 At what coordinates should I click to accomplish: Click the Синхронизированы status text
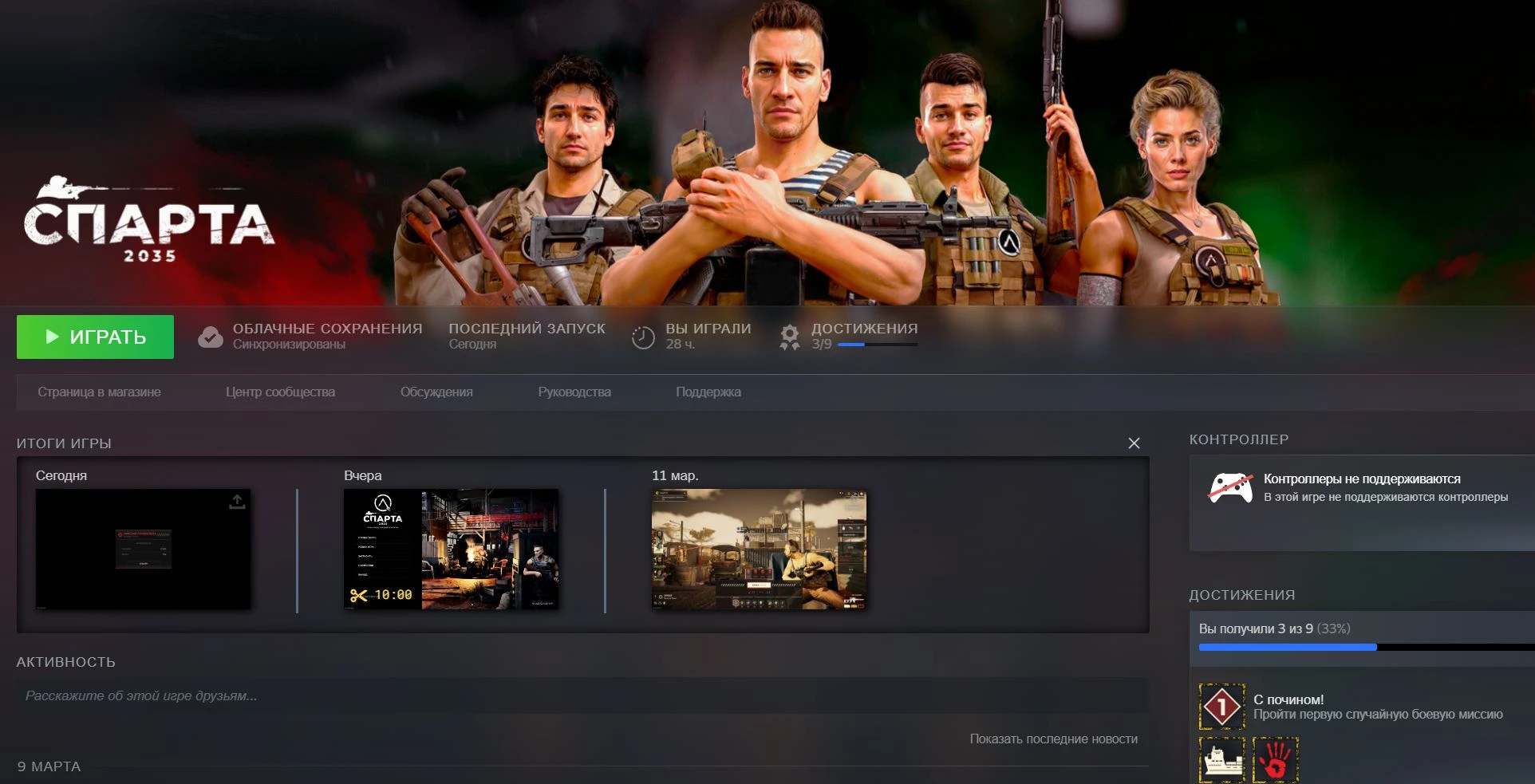coord(289,345)
